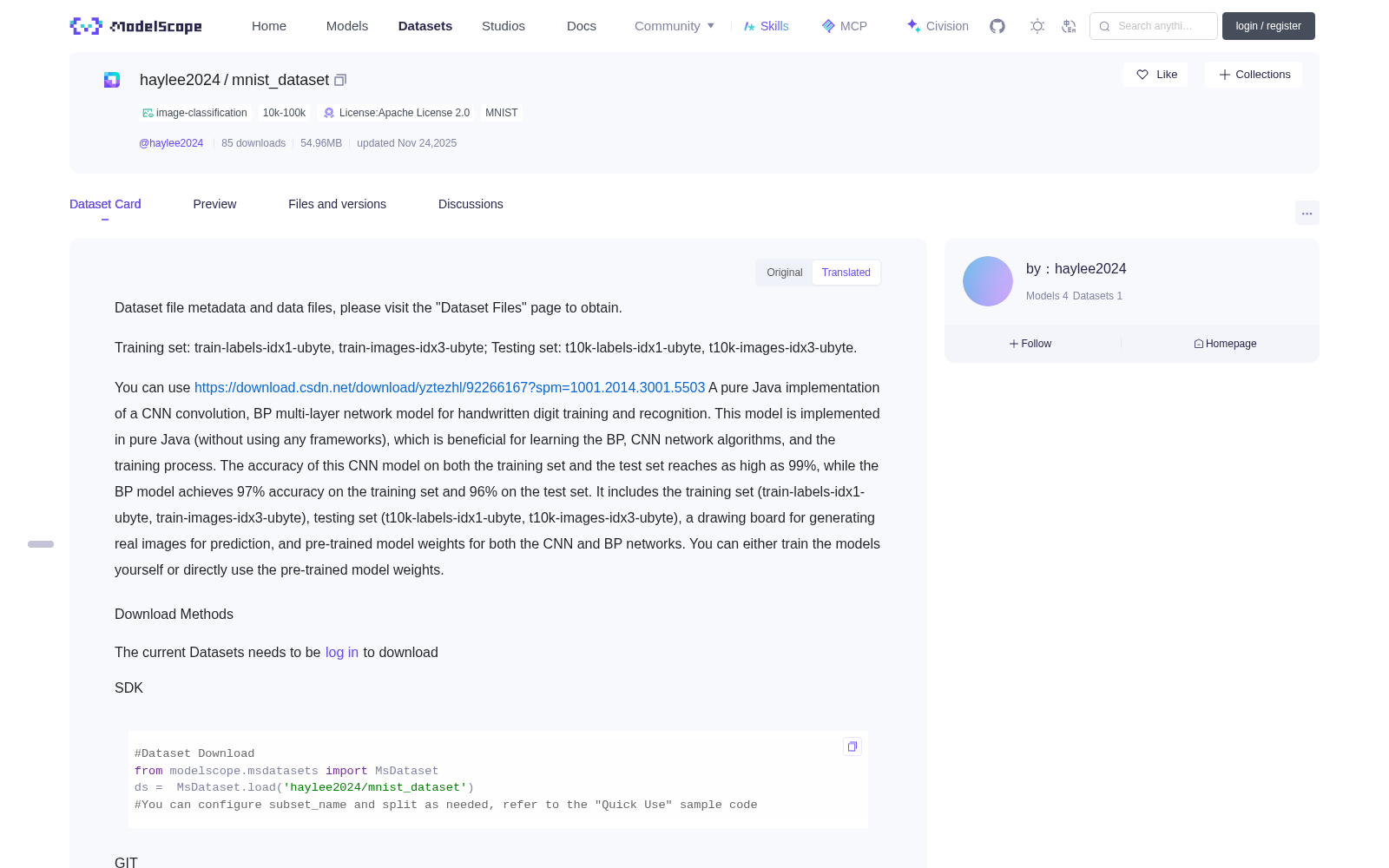Select the Discussions tab
This screenshot has width=1389, height=868.
(471, 204)
